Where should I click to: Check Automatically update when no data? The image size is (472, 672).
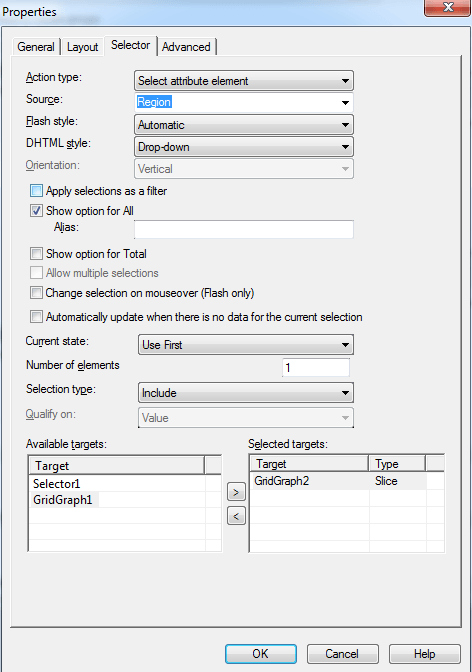click(x=36, y=317)
